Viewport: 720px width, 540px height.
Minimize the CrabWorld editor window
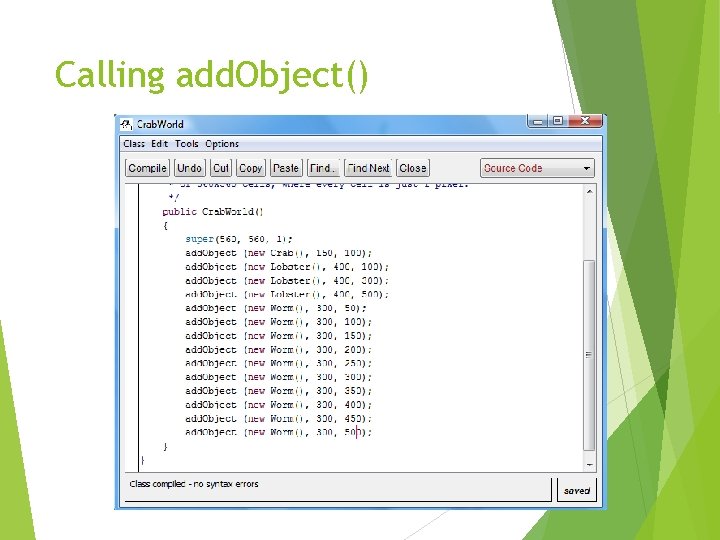(x=538, y=121)
